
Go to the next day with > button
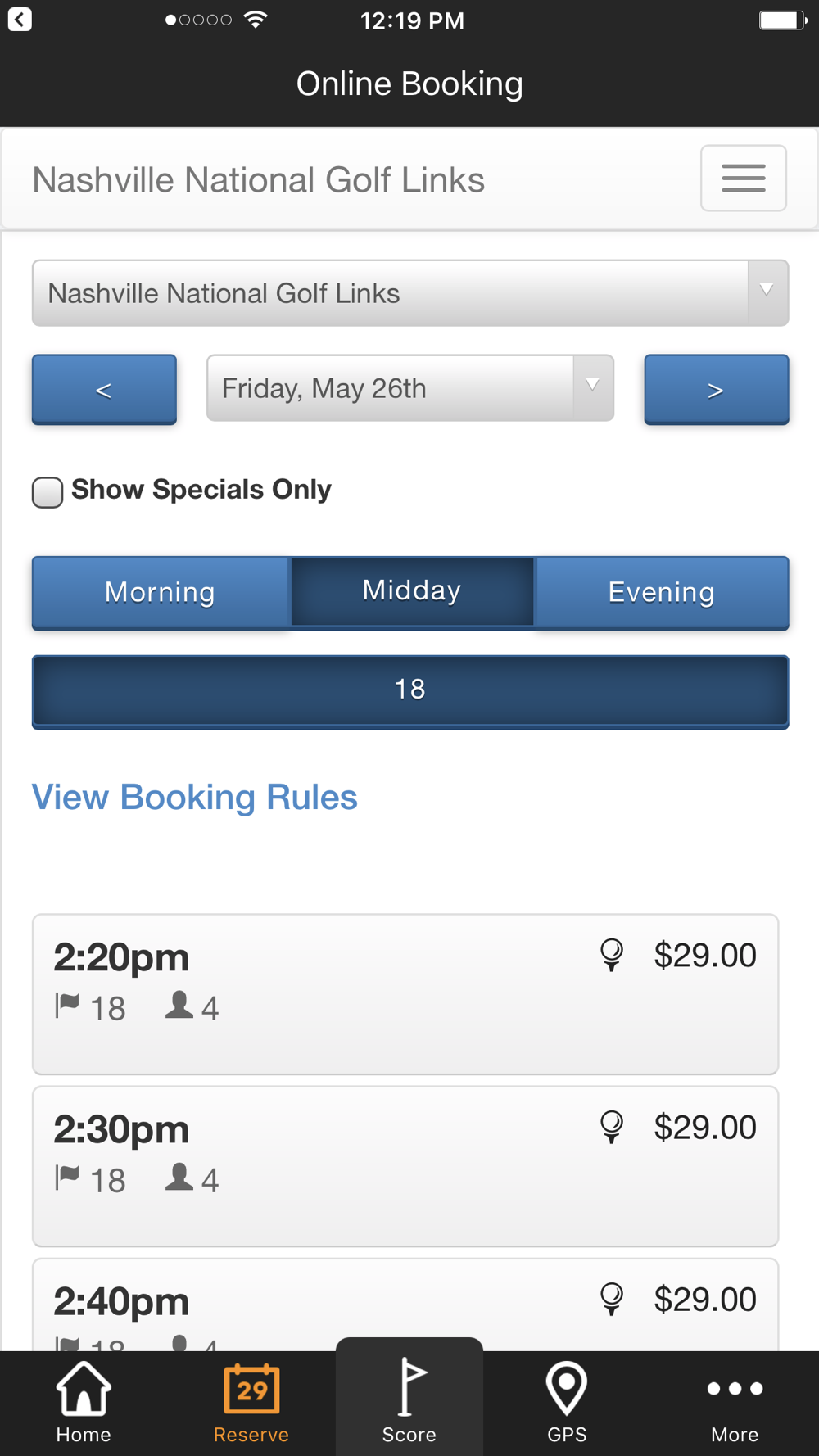717,390
